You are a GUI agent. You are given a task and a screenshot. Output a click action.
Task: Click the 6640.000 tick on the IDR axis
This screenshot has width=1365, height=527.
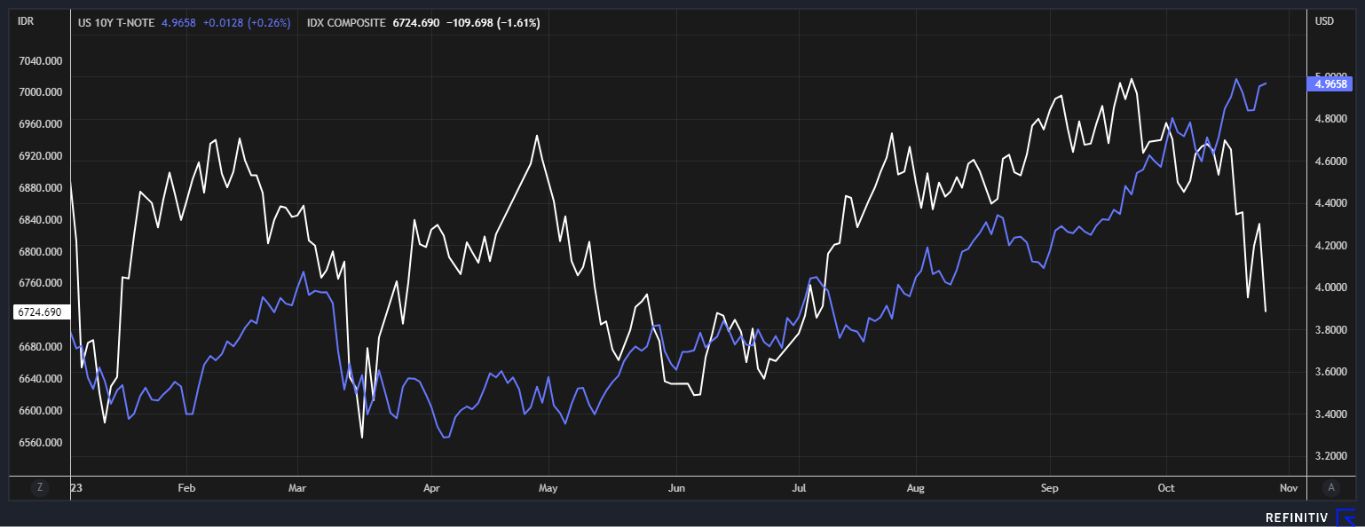pos(40,379)
